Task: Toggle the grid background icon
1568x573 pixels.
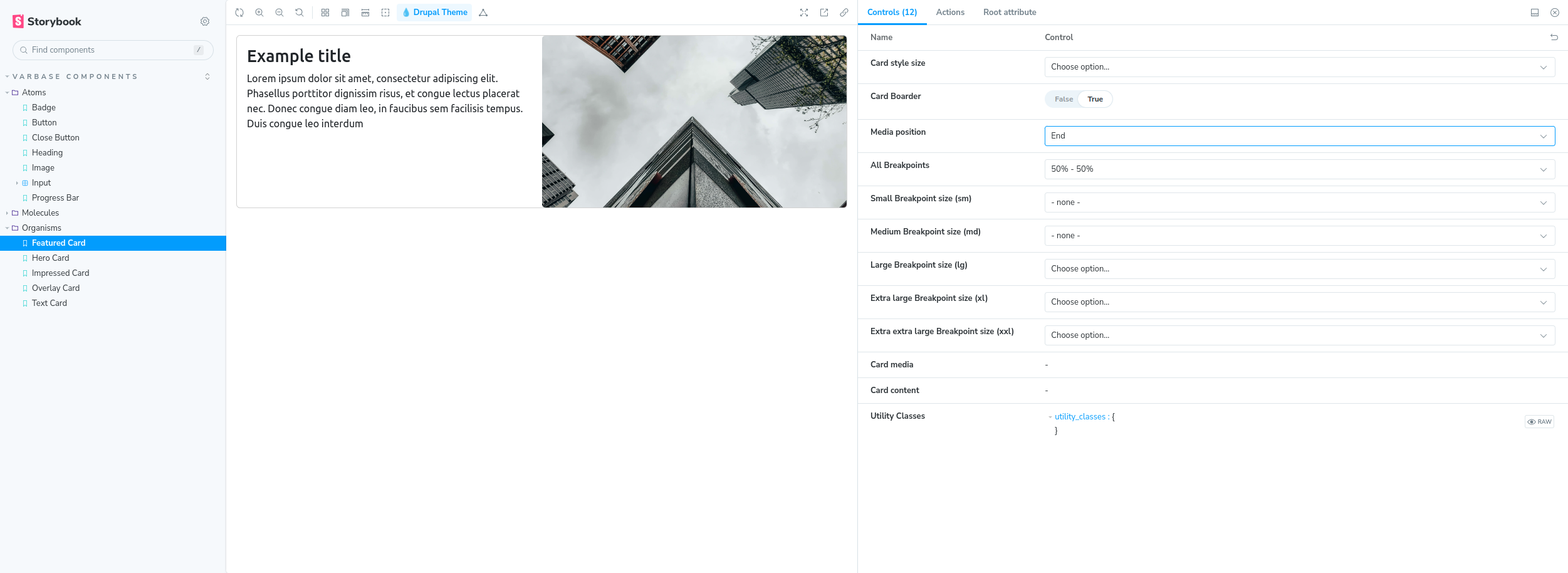Action: [x=325, y=13]
